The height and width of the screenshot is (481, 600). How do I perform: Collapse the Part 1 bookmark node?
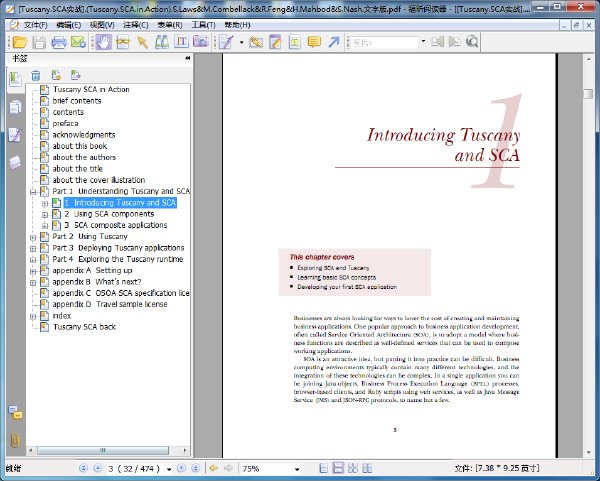33,192
